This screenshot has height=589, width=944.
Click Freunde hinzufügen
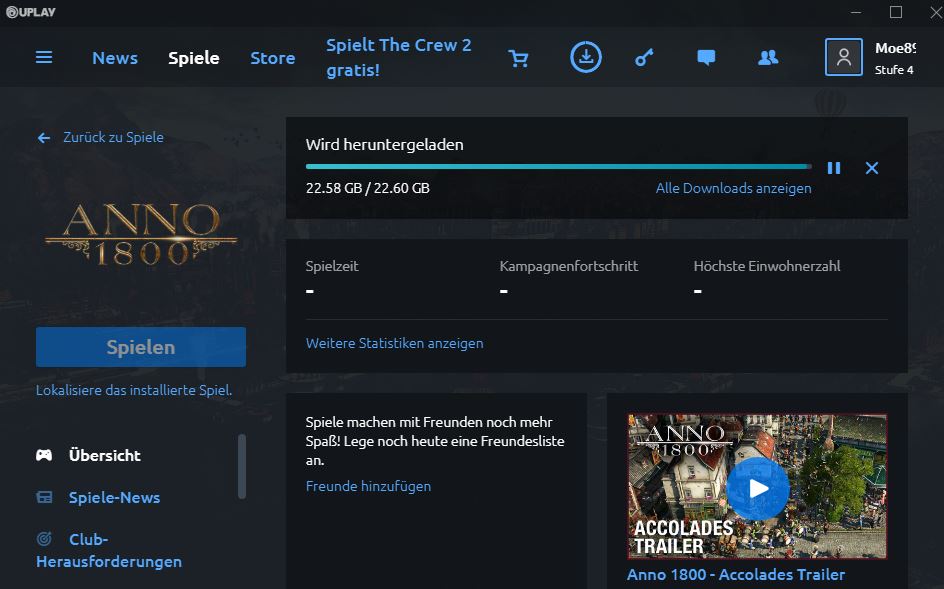pyautogui.click(x=368, y=486)
